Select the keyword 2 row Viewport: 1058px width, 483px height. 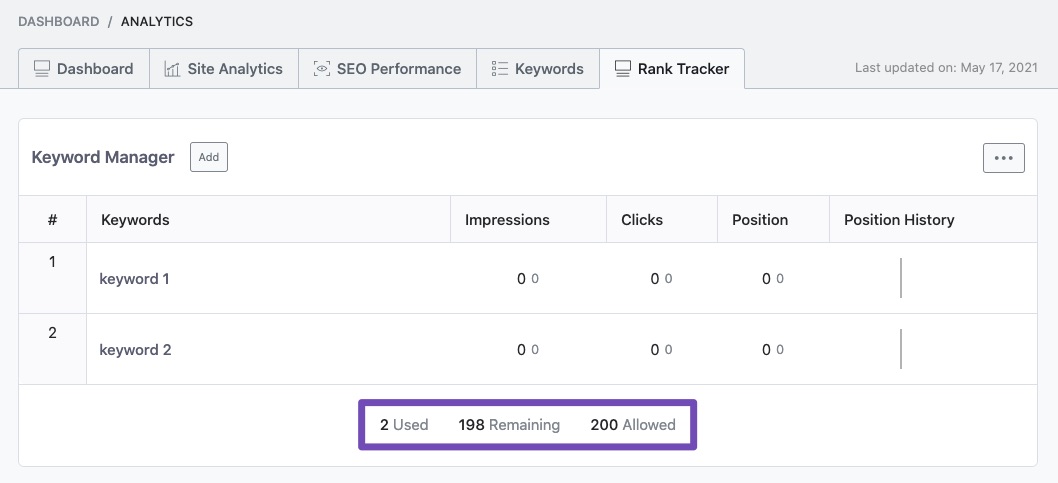[x=135, y=350]
